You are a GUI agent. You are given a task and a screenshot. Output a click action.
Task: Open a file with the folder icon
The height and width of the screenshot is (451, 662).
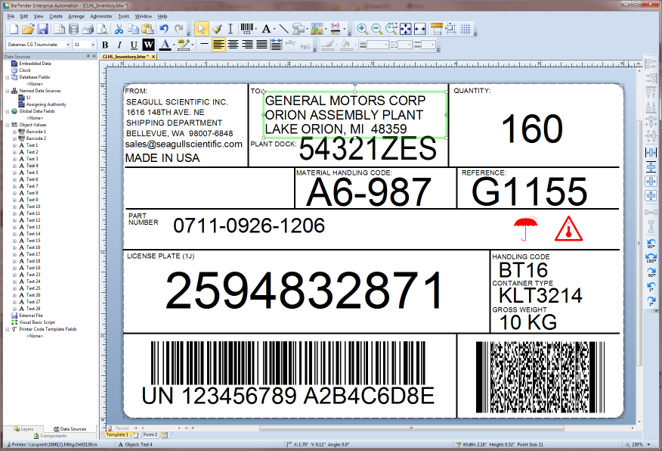click(28, 29)
